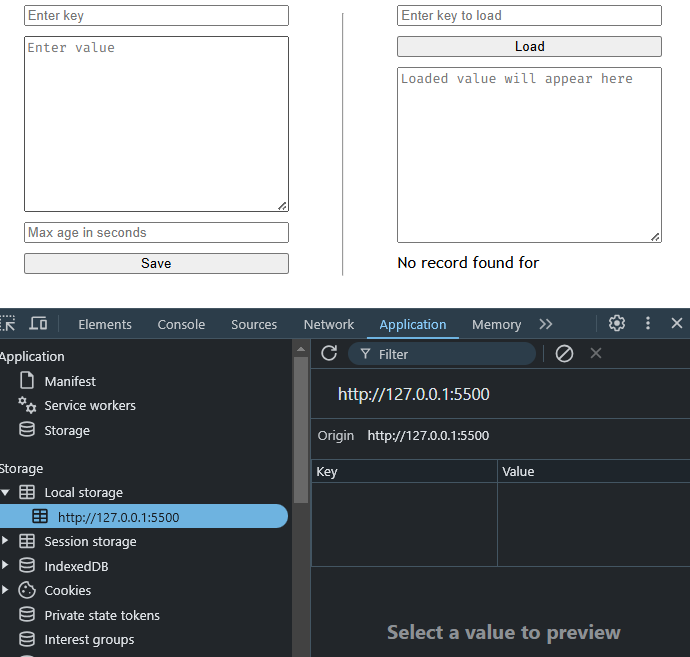Clear all local storage entries icon
Screen dimensions: 690x657
tap(564, 353)
